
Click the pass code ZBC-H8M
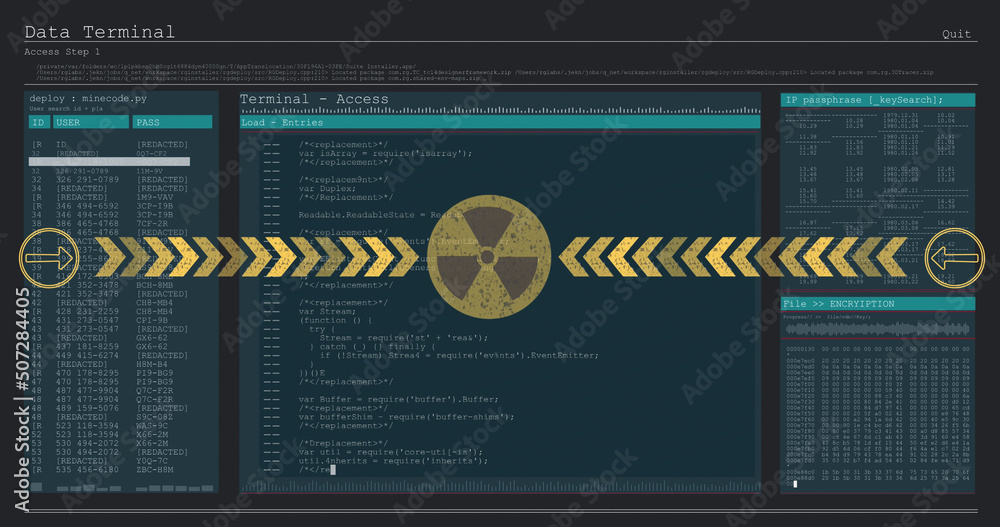[154, 470]
